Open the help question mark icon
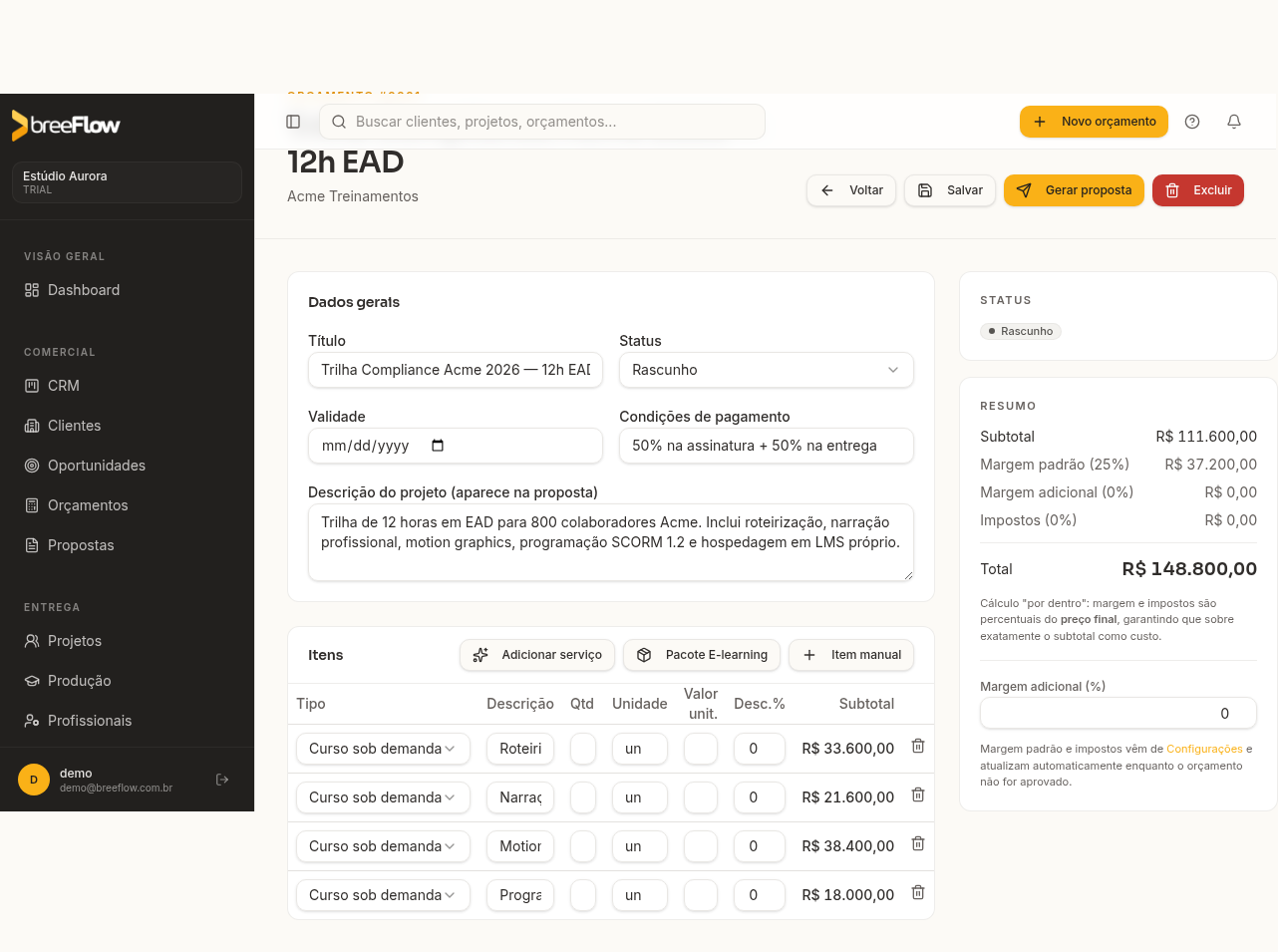Image resolution: width=1278 pixels, height=952 pixels. coord(1192,122)
